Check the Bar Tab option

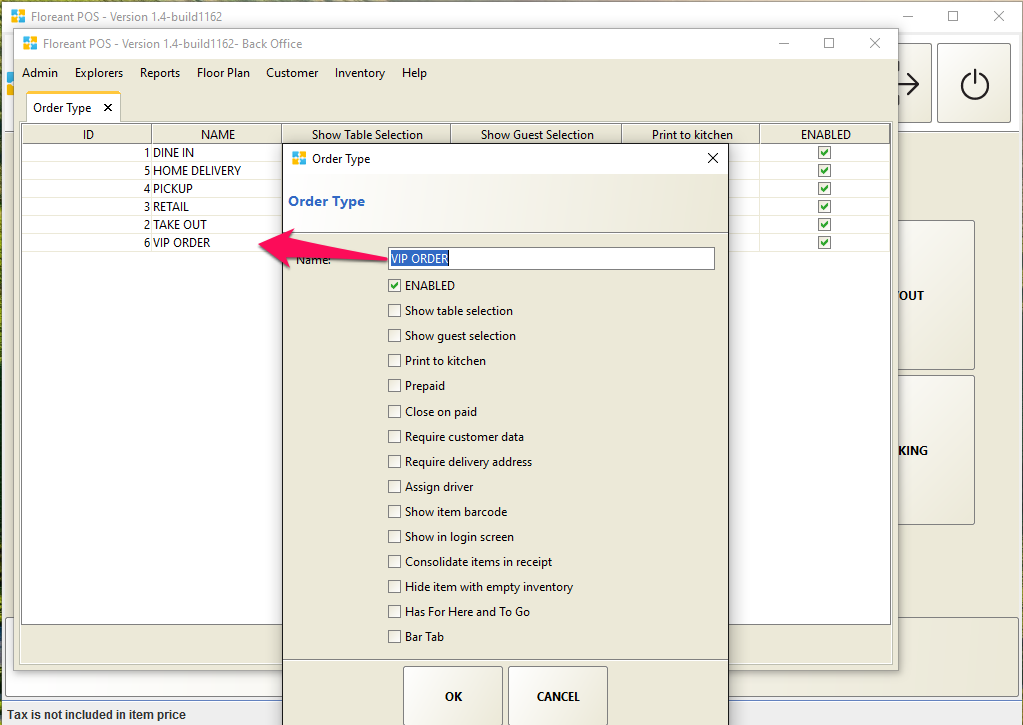394,637
